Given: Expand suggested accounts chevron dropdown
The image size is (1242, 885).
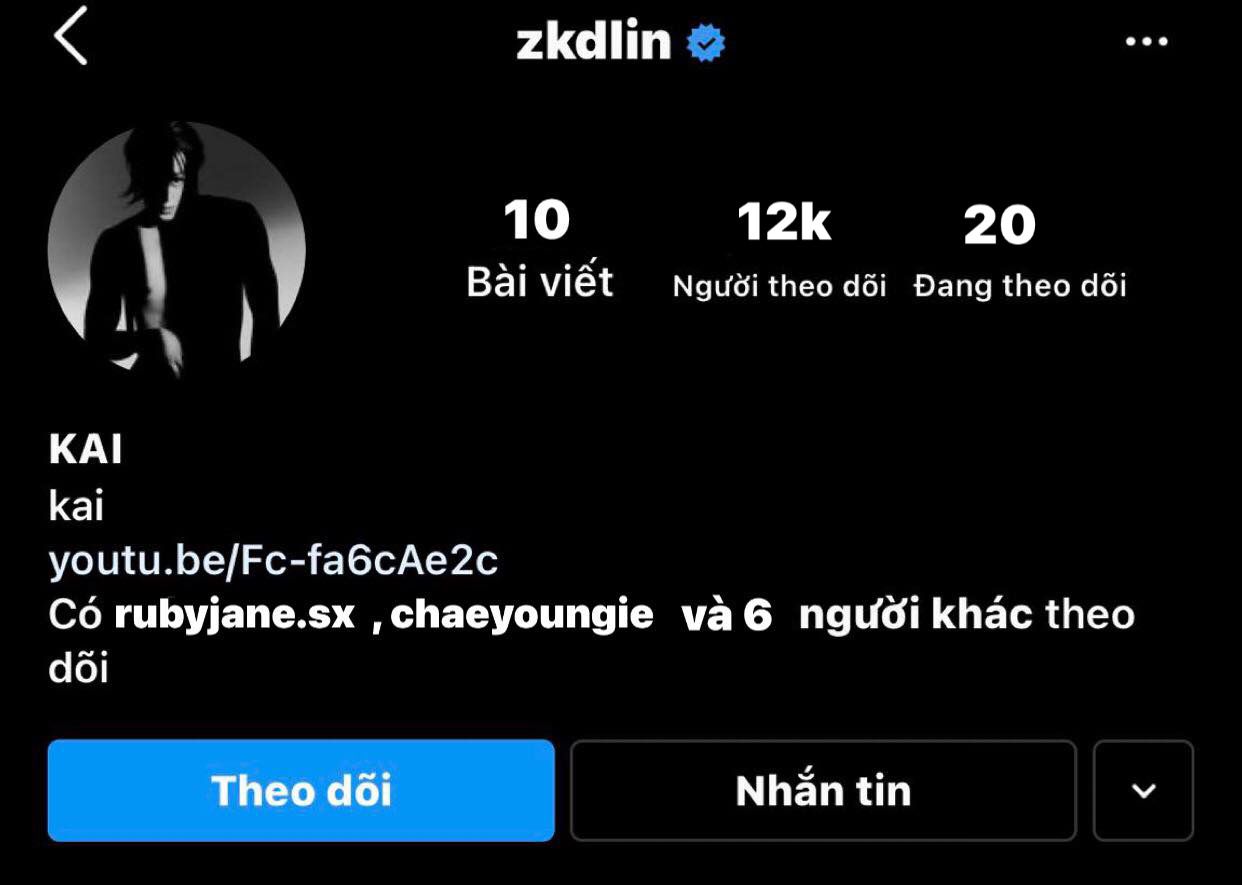Looking at the screenshot, I should point(1144,791).
